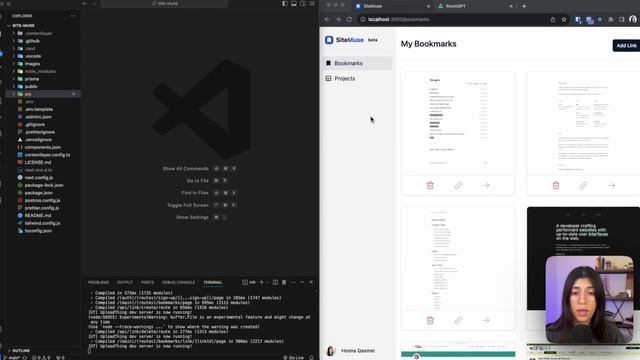Open a new browser tab
The width and height of the screenshot is (640, 360).
click(524, 6)
